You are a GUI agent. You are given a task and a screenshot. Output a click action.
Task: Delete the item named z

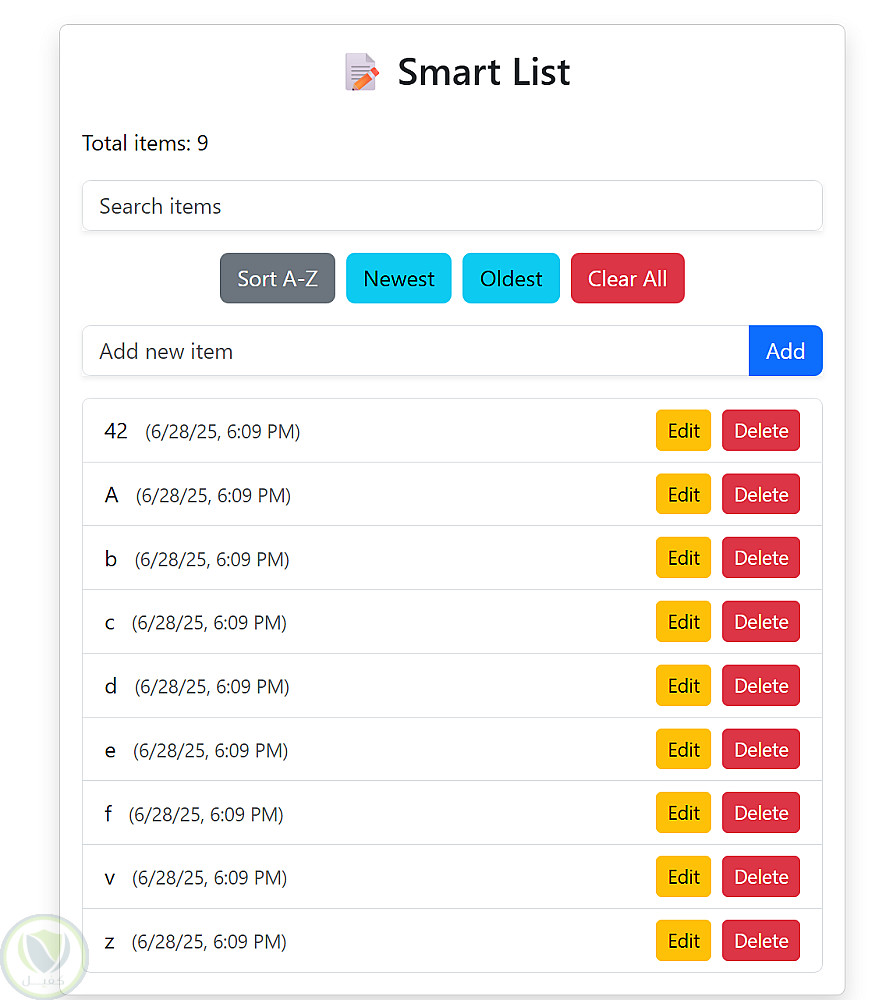[761, 941]
